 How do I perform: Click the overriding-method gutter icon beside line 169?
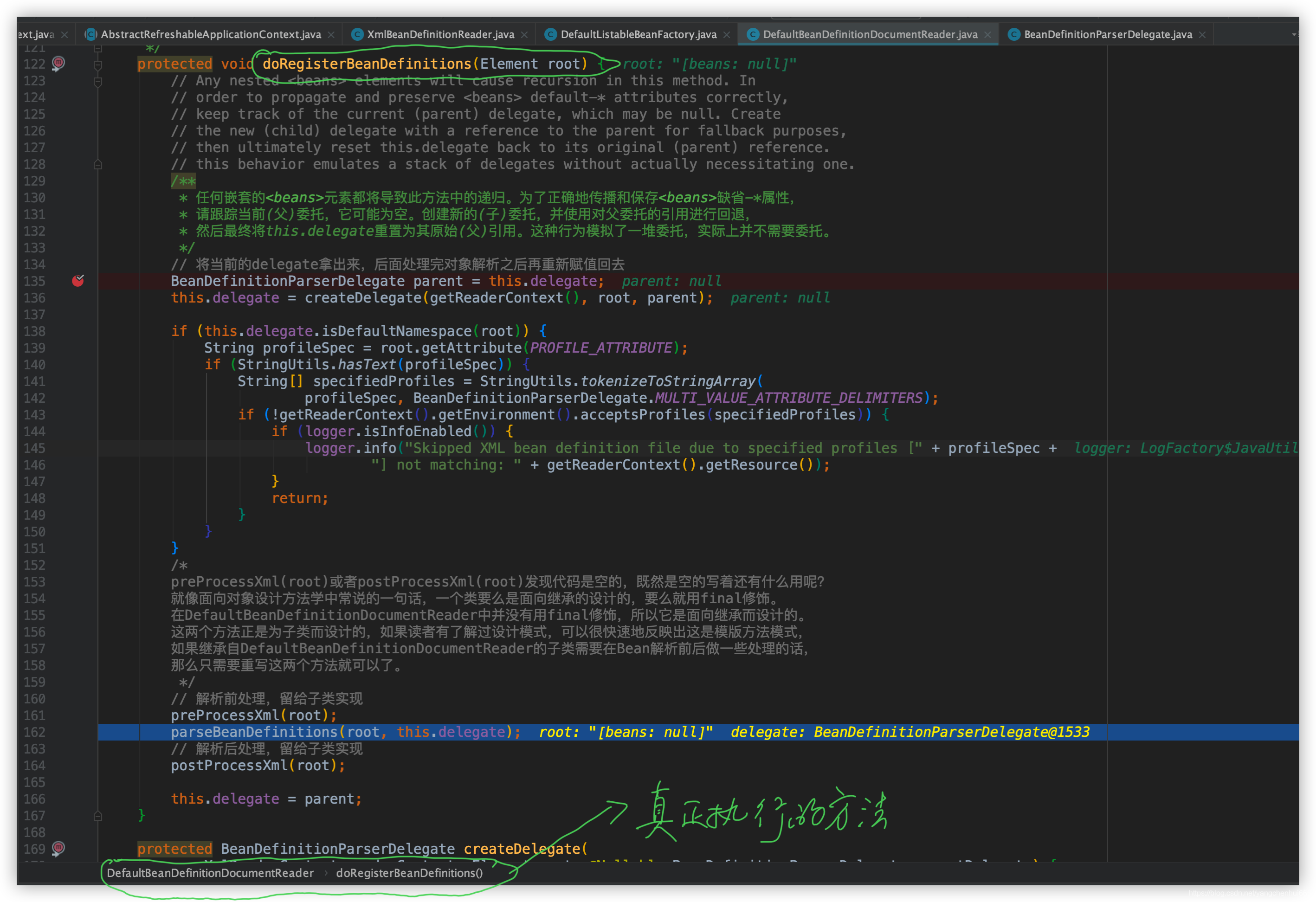tap(58, 848)
